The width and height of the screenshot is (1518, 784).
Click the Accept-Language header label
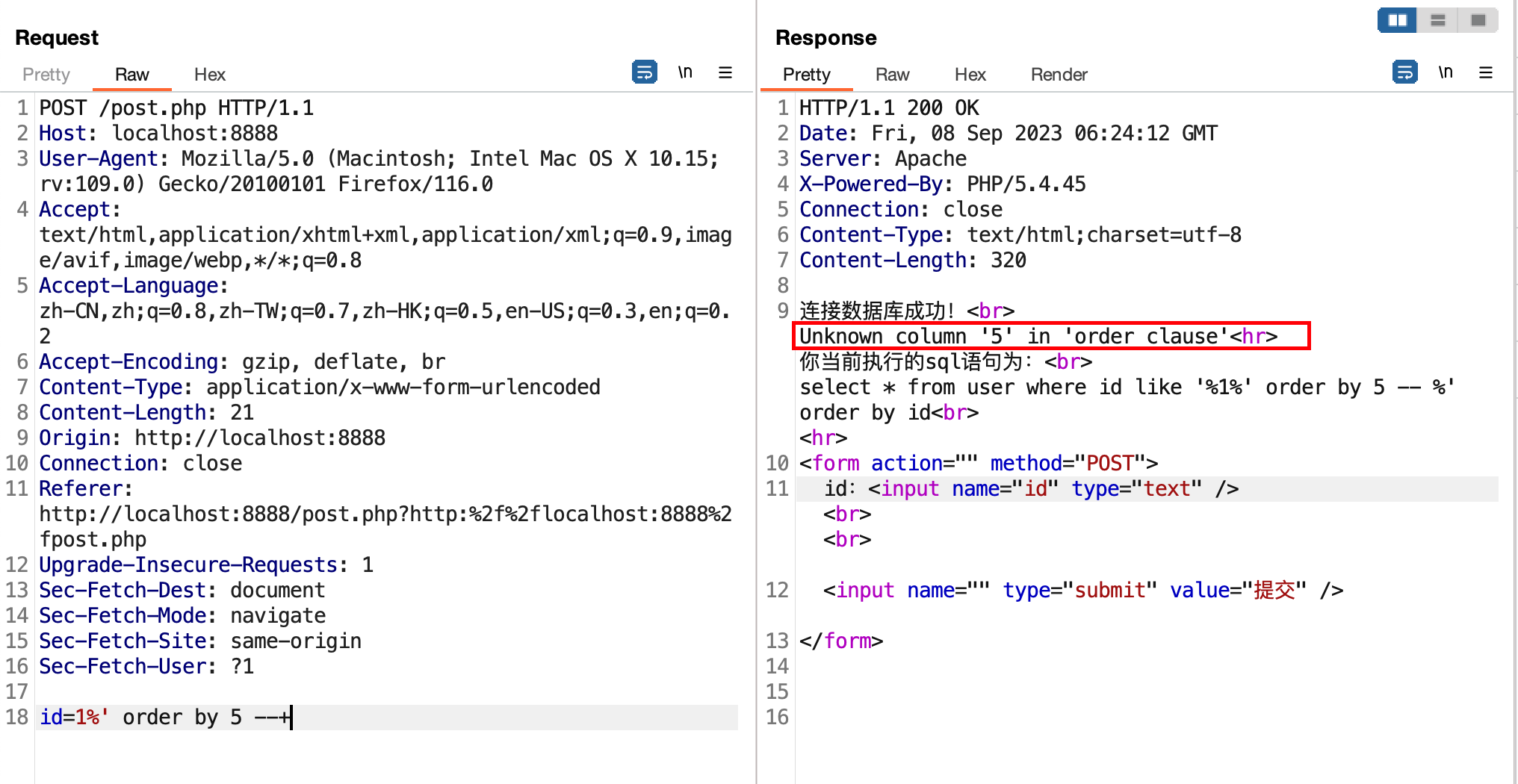(x=133, y=286)
